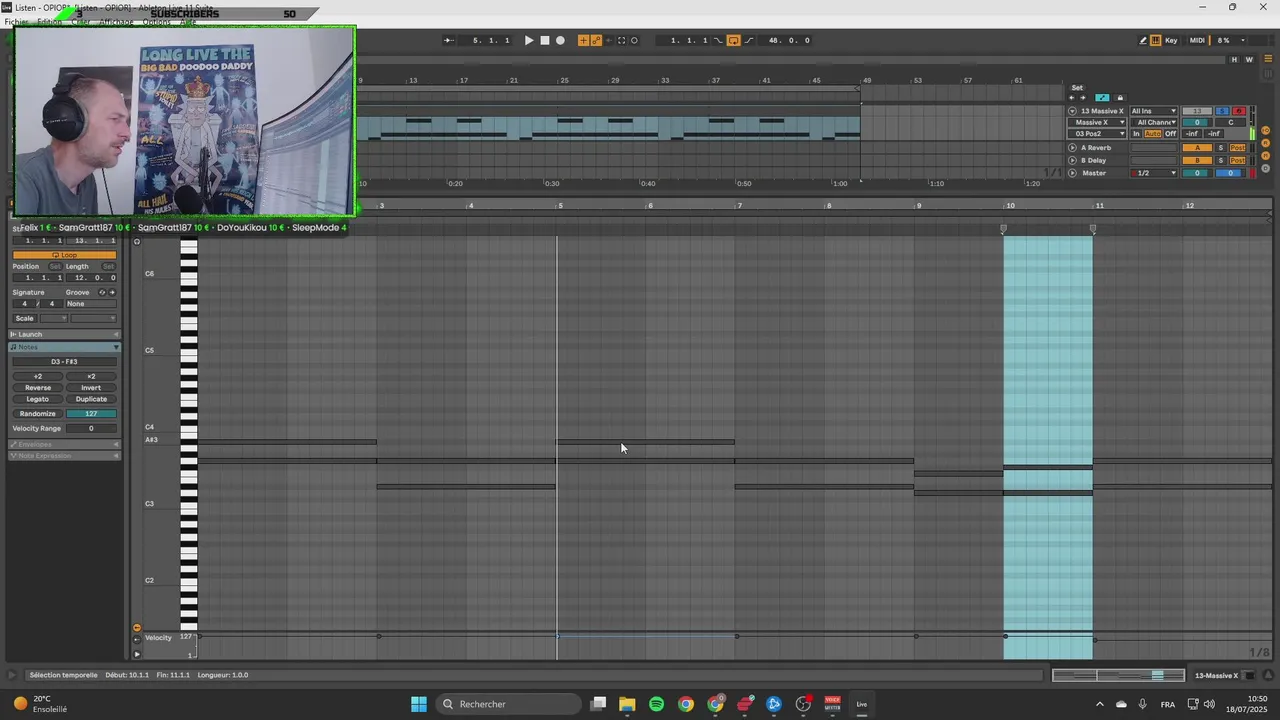The width and height of the screenshot is (1280, 720).
Task: Apply Legato to notes
Action: click(38, 399)
